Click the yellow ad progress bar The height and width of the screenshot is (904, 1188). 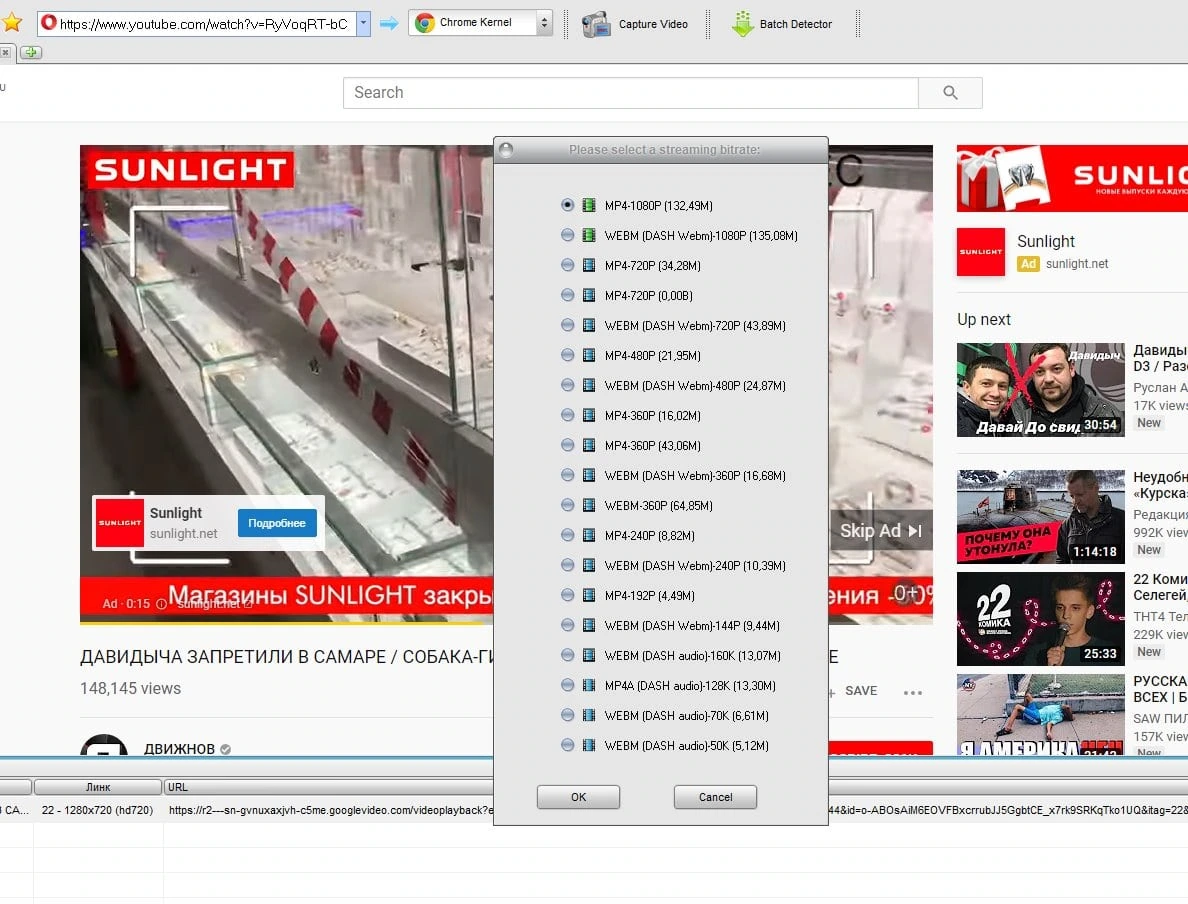point(281,624)
